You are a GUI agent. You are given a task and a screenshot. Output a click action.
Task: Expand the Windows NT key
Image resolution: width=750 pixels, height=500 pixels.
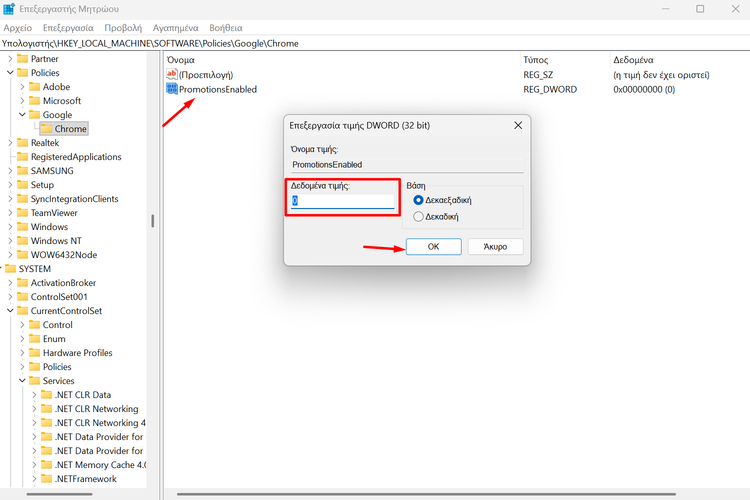pyautogui.click(x=10, y=241)
